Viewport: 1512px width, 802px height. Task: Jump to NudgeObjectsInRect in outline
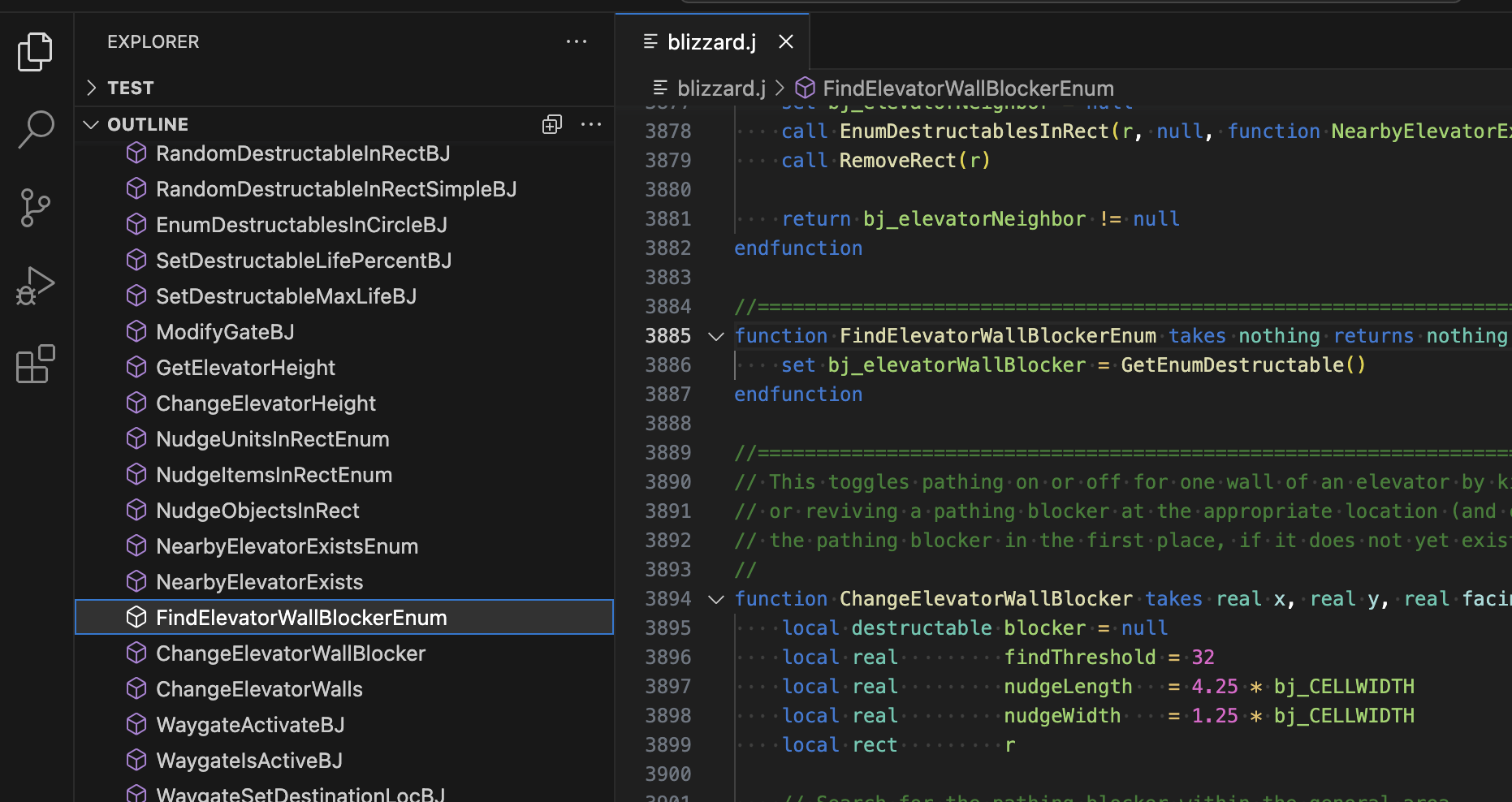tap(257, 511)
